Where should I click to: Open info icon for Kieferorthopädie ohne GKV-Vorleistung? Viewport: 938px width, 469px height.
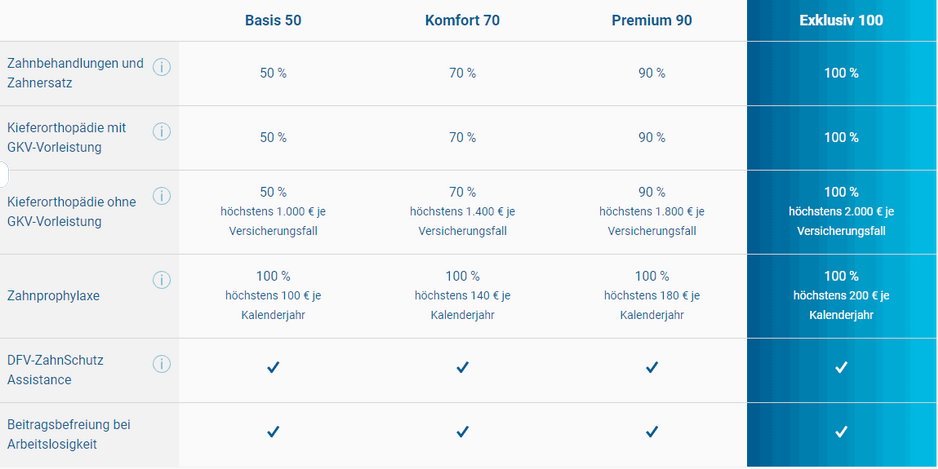162,196
